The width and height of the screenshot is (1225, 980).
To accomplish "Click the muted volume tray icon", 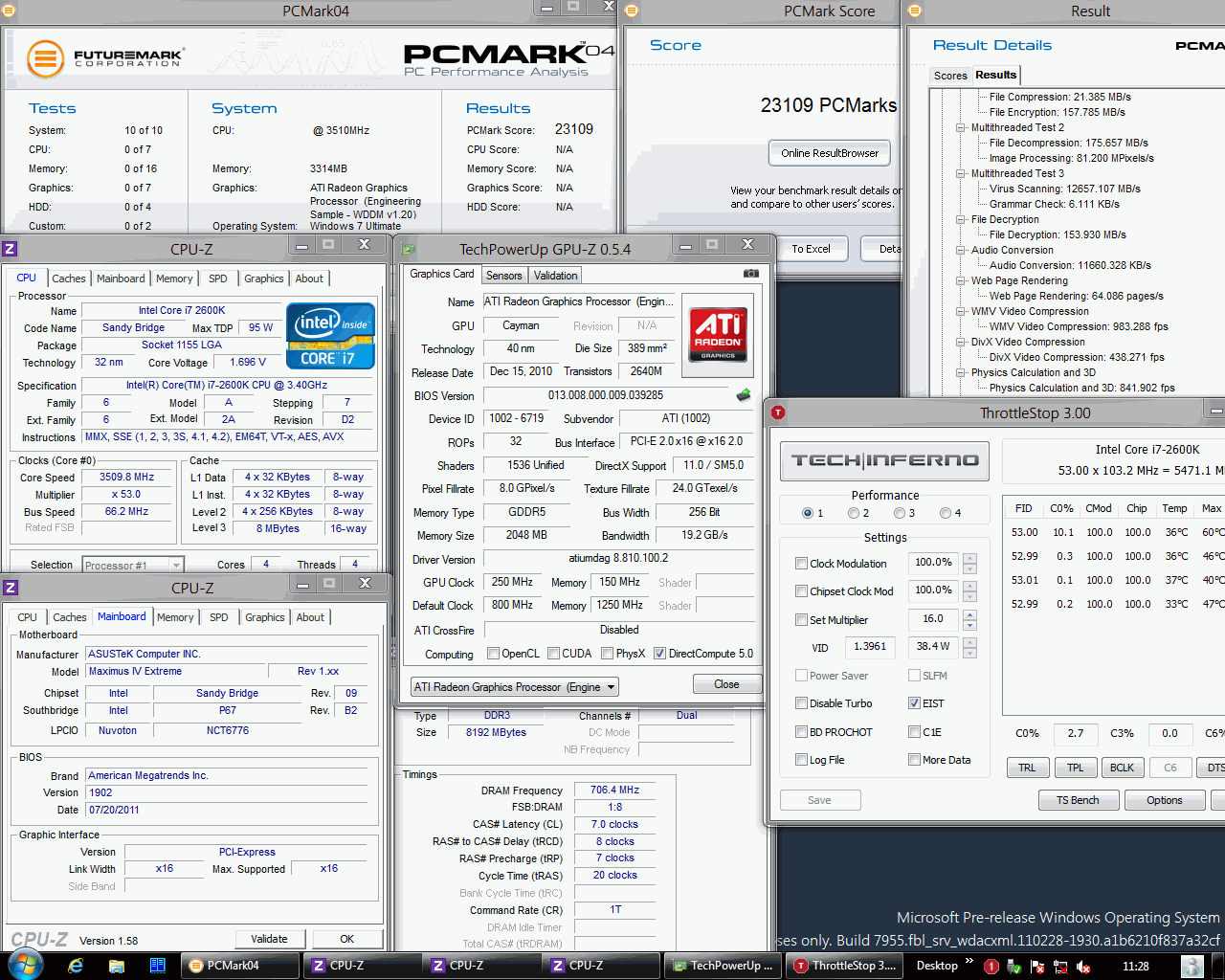I will point(1083,967).
